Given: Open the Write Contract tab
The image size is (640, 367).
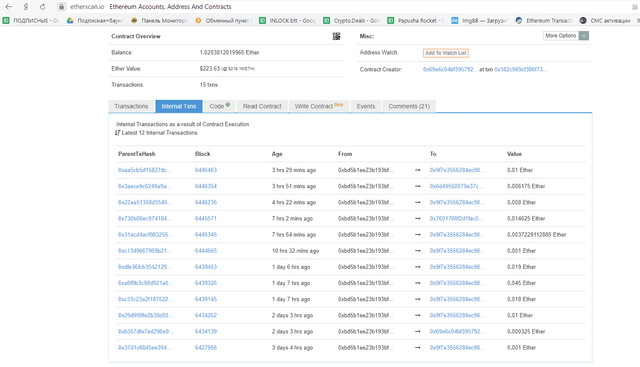Looking at the screenshot, I should click(319, 106).
